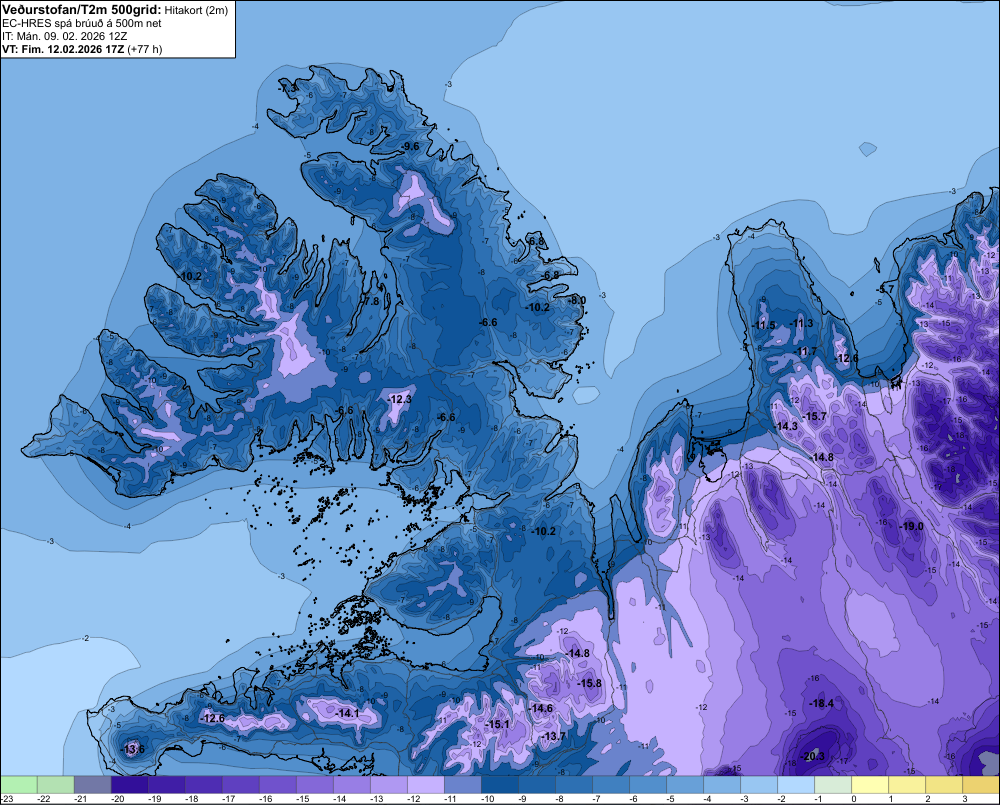The width and height of the screenshot is (1000, 805).
Task: Select the pale yellow swatch above 0
Action: click(870, 784)
